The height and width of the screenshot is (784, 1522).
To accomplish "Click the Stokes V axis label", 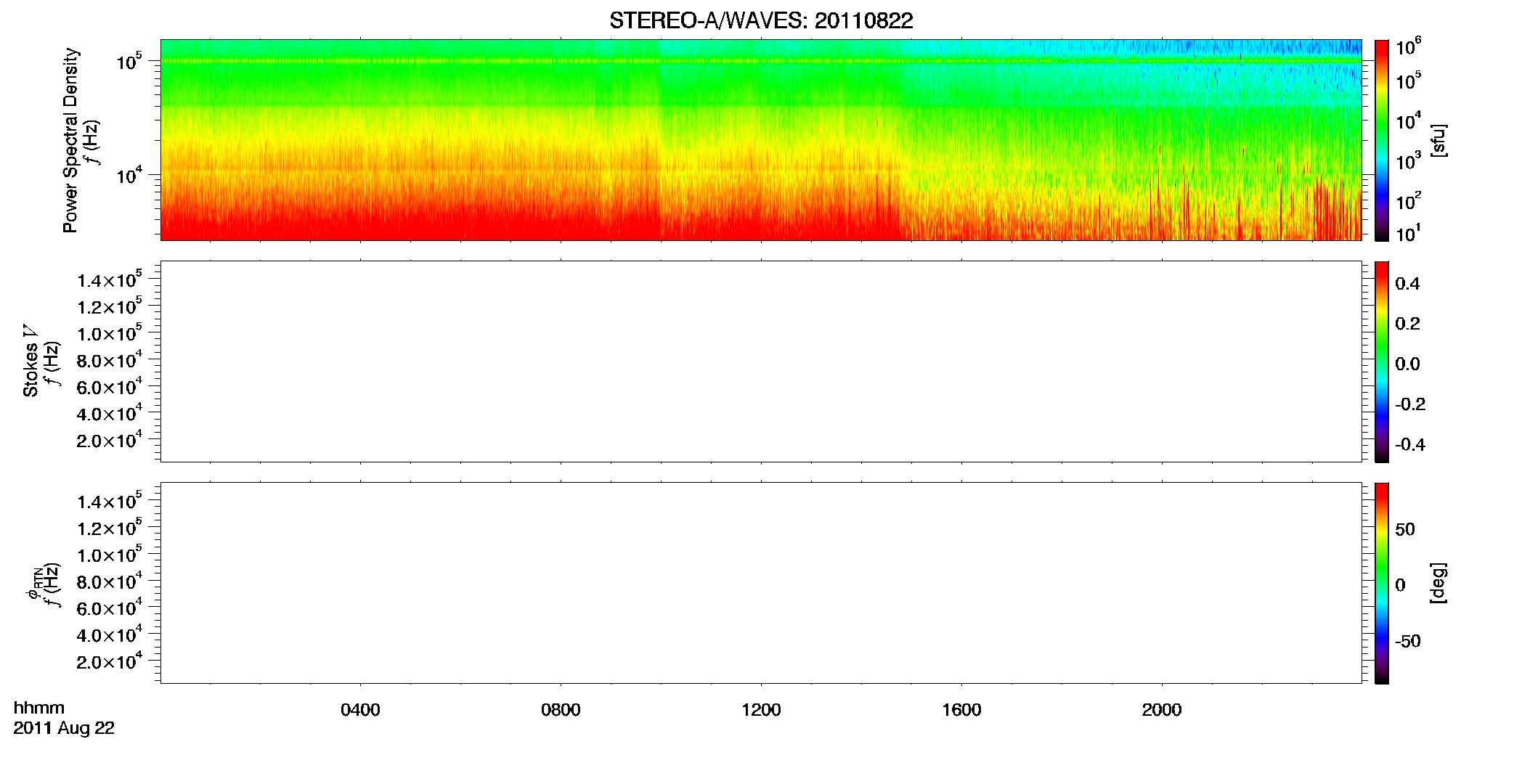I will 30,361.
